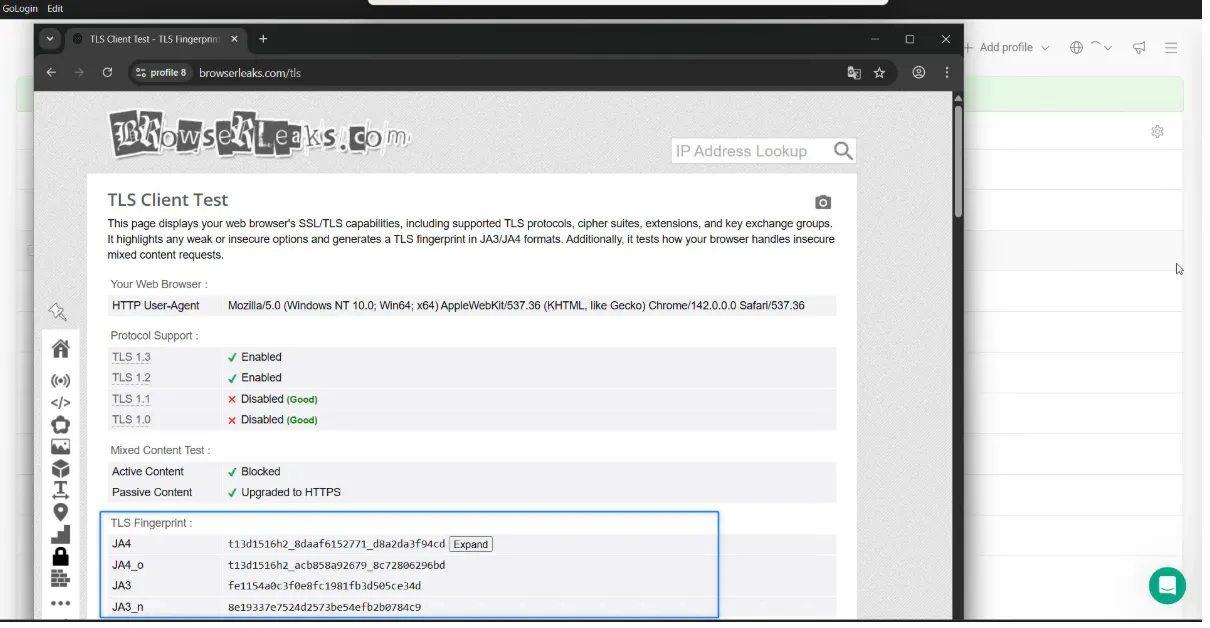Click the profile 8 chip in address bar

click(x=161, y=73)
